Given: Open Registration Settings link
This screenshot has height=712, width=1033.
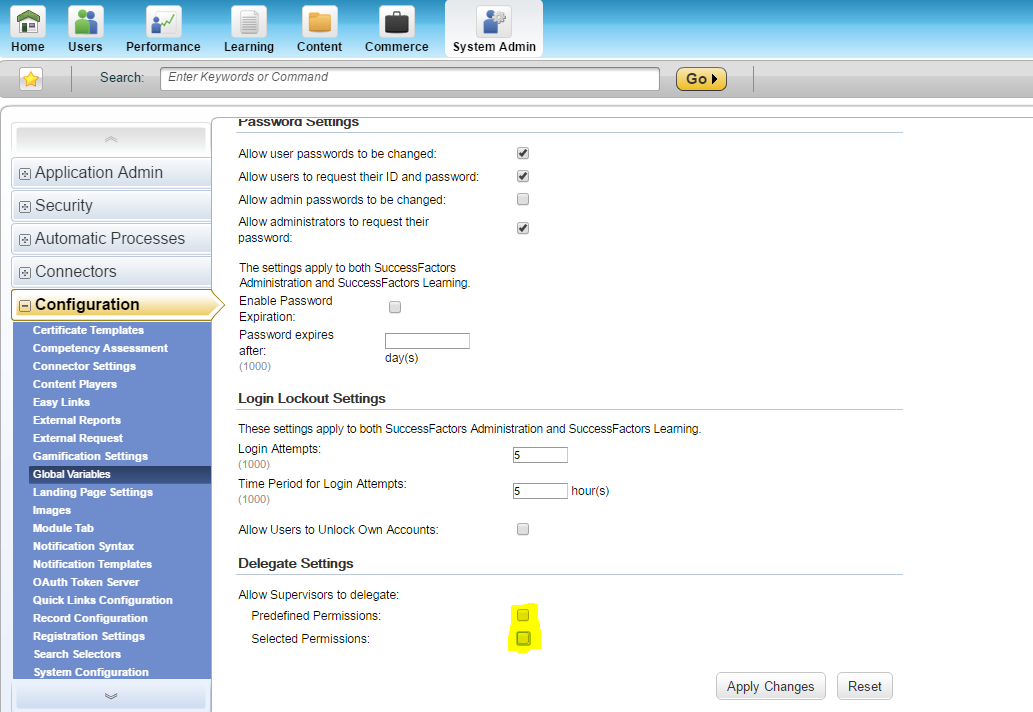Looking at the screenshot, I should point(89,636).
